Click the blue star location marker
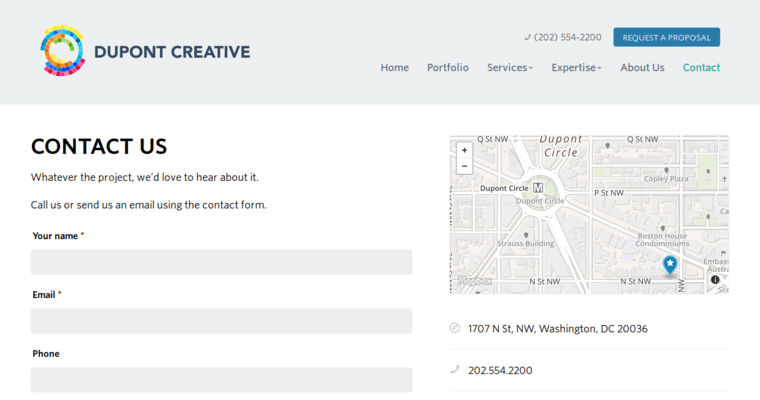 (x=670, y=264)
